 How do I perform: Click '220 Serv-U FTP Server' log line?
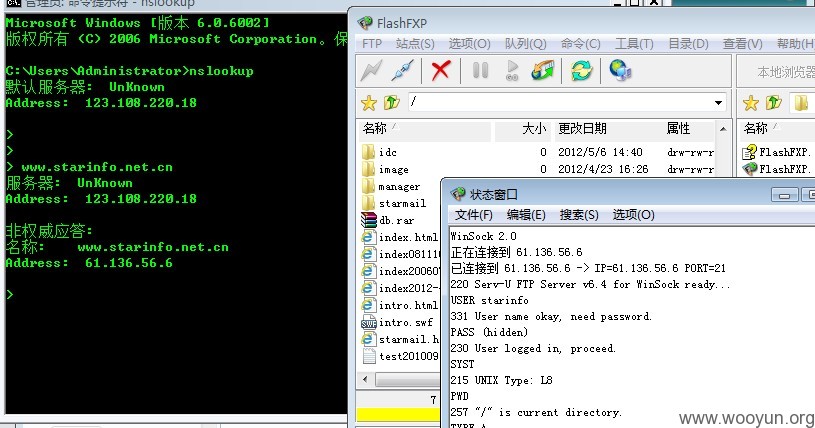[x=590, y=284]
